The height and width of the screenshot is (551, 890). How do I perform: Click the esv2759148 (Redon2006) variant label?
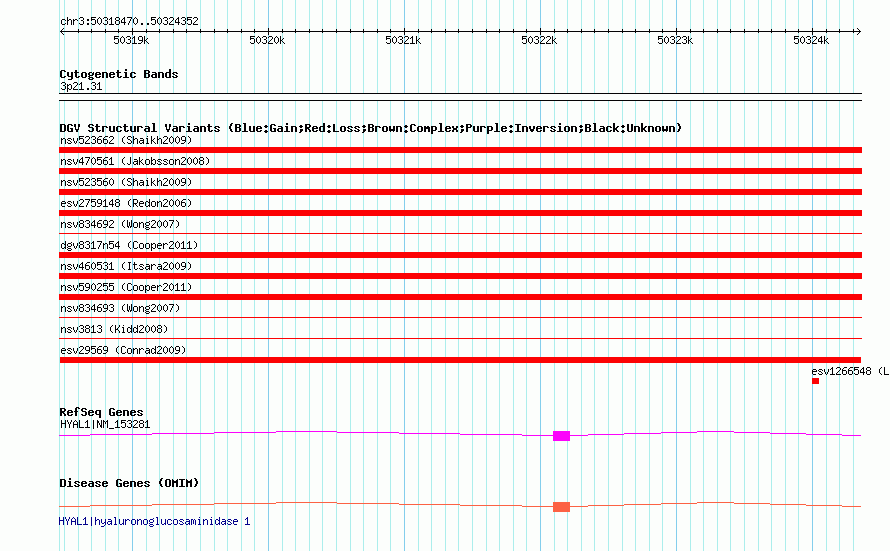coord(126,203)
